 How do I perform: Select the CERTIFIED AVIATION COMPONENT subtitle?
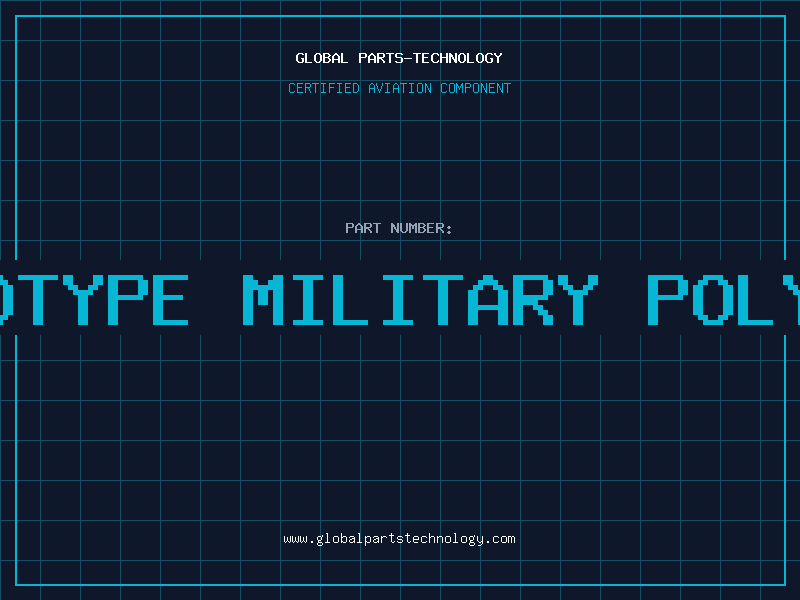point(399,88)
